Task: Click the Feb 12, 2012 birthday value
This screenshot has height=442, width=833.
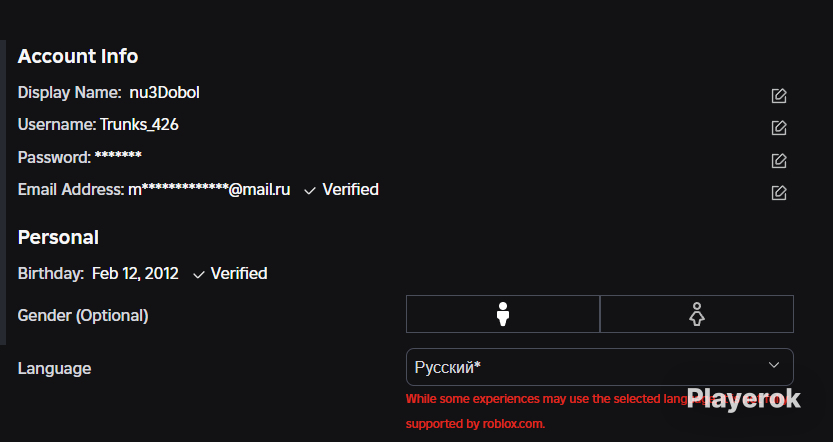Action: pyautogui.click(x=135, y=274)
